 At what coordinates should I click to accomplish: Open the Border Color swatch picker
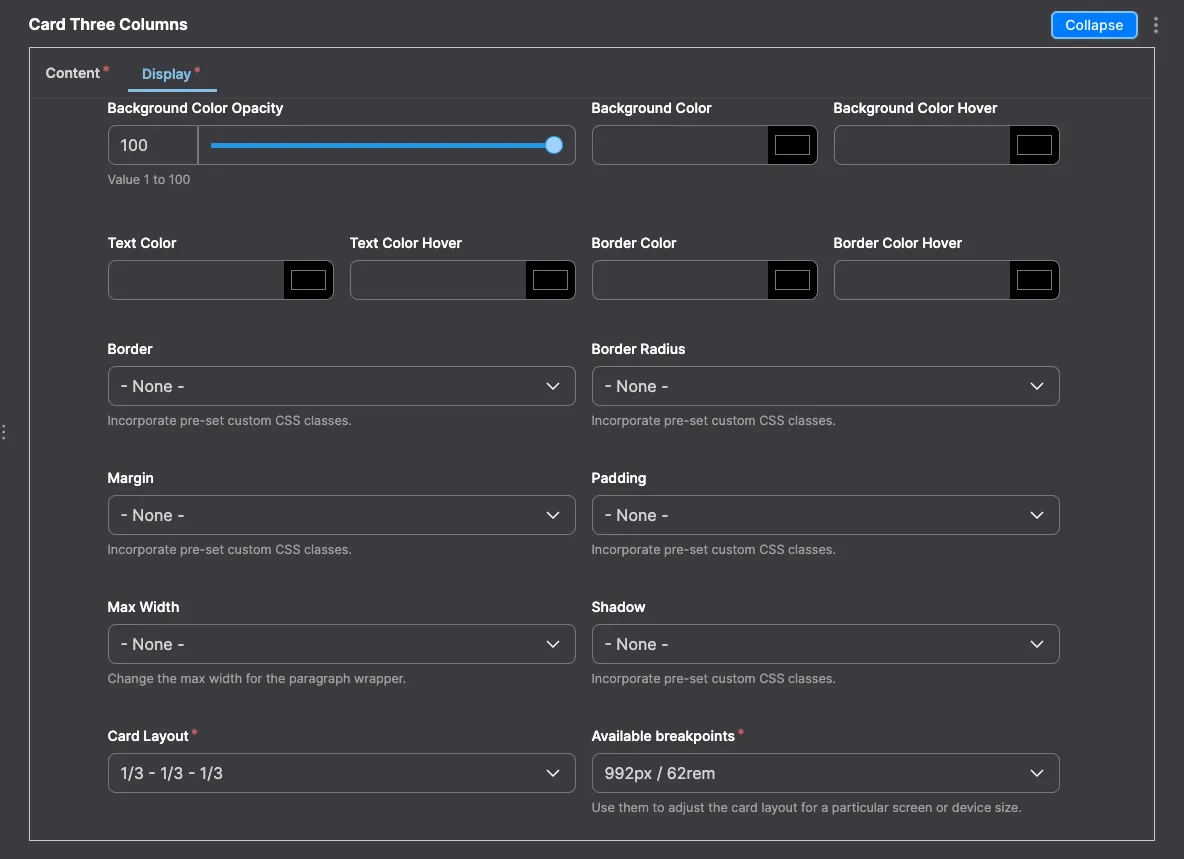pyautogui.click(x=792, y=280)
